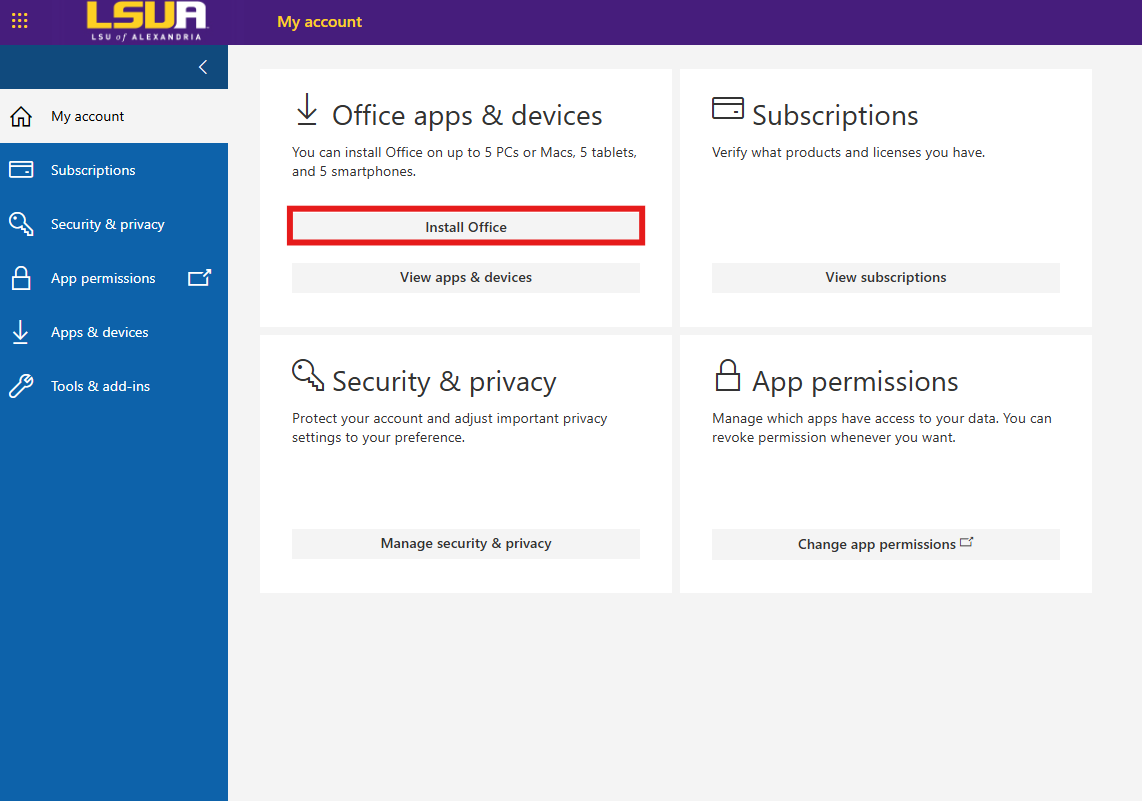The width and height of the screenshot is (1142, 801).
Task: Click View apps & devices button
Action: (466, 277)
